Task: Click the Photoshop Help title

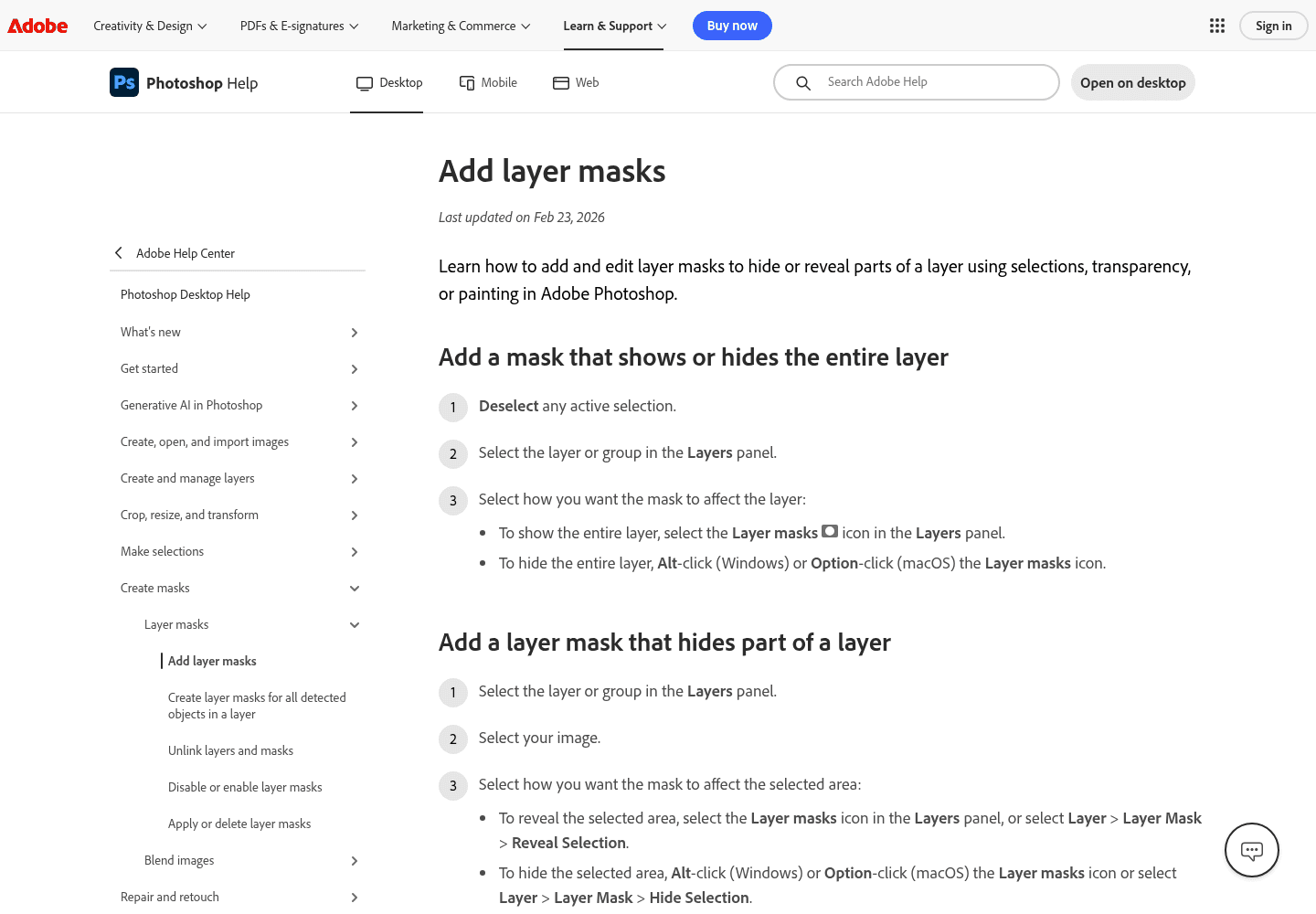Action: click(x=202, y=83)
